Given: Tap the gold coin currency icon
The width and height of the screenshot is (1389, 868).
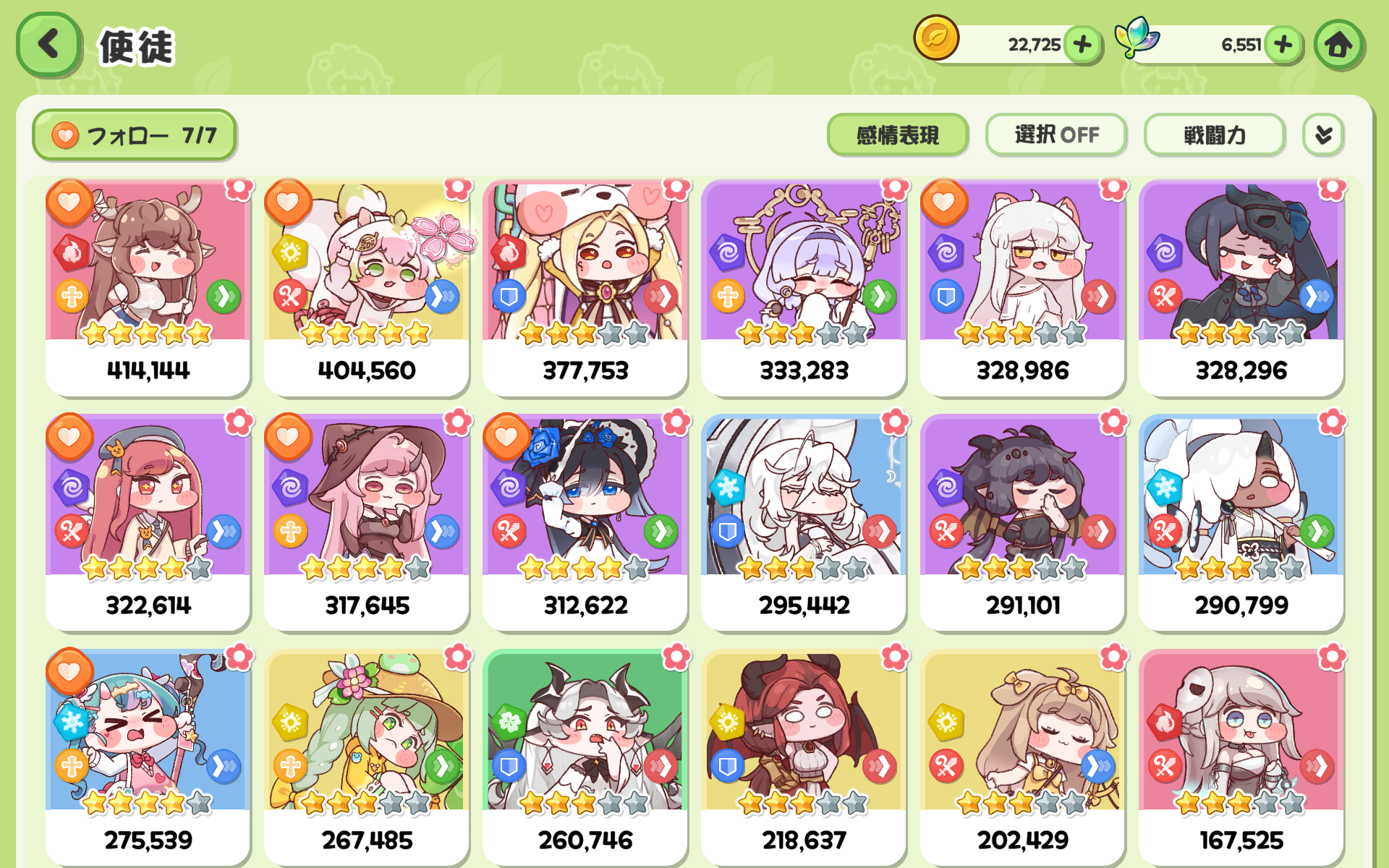Looking at the screenshot, I should pos(936,38).
